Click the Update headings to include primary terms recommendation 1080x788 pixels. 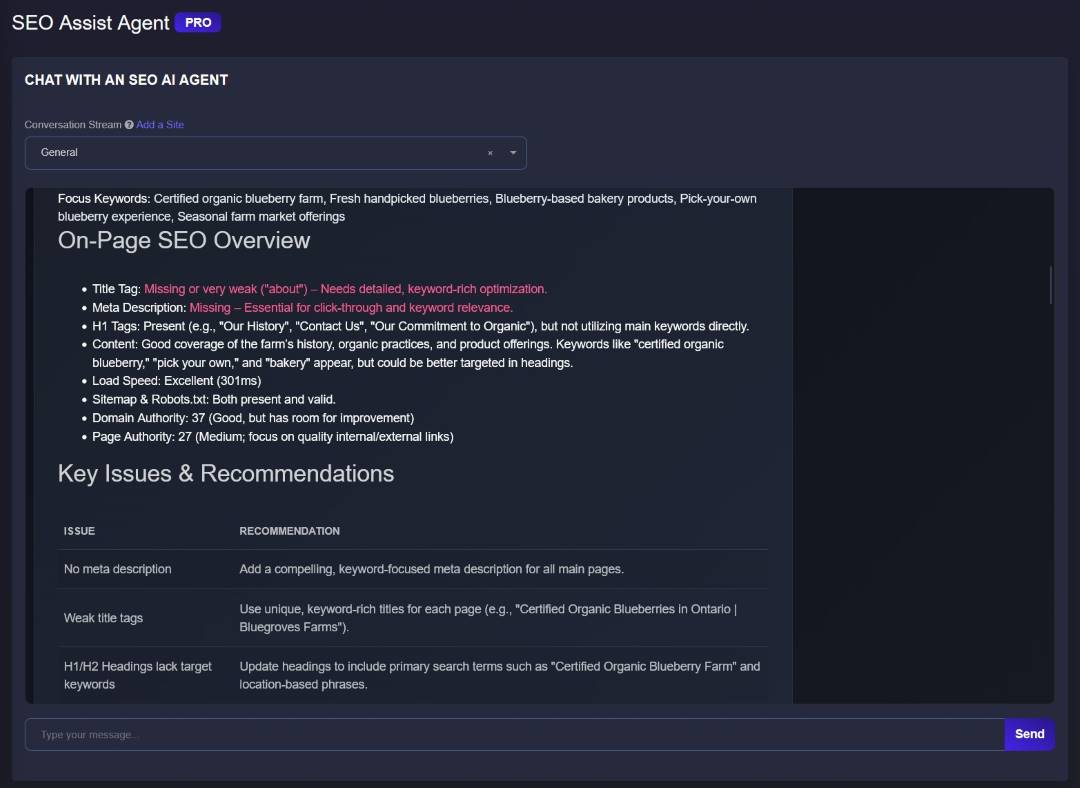pos(500,676)
